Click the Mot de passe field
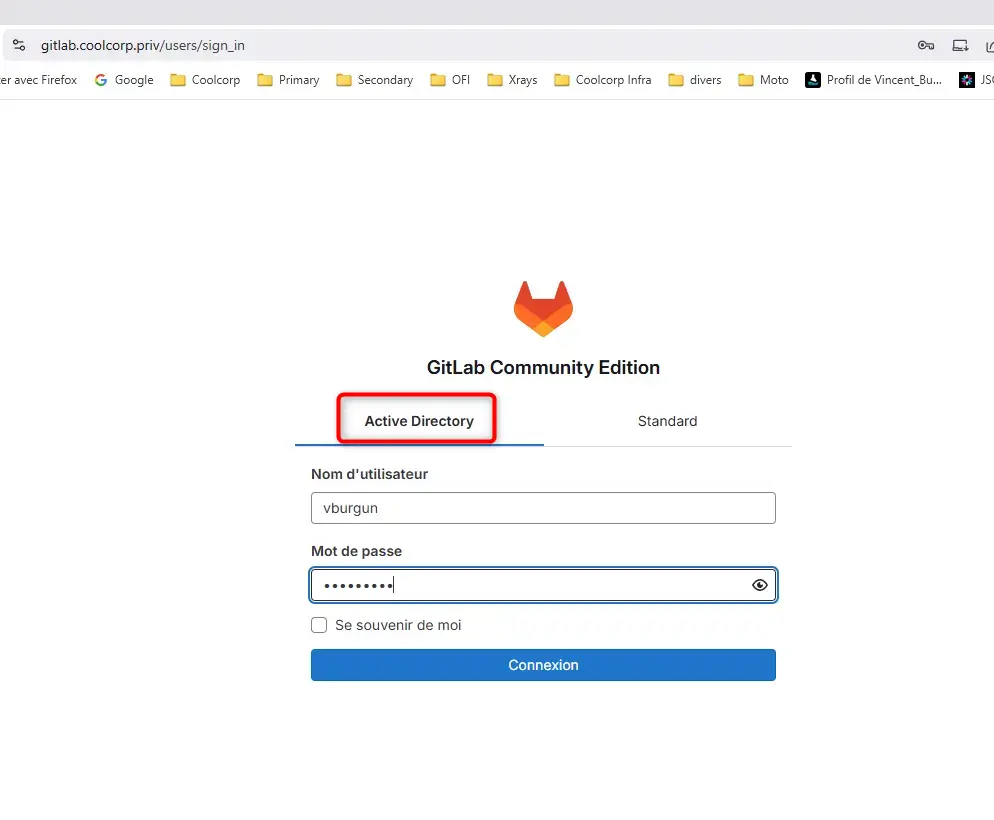The width and height of the screenshot is (994, 820). point(543,585)
